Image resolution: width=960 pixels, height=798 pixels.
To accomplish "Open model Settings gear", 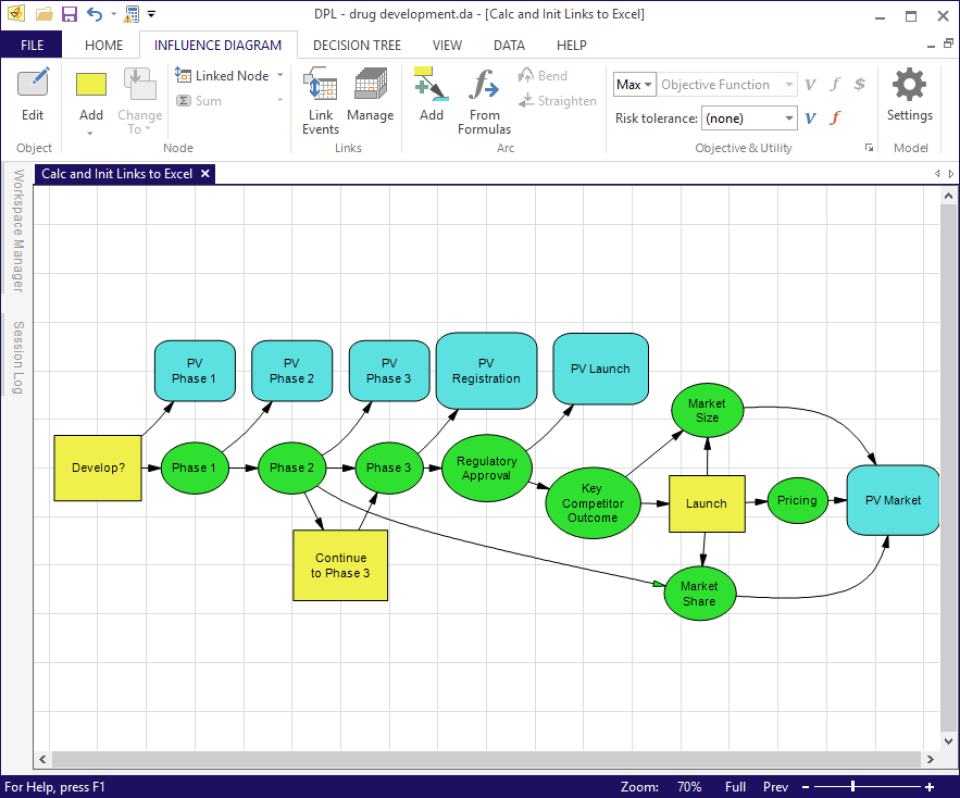I will (x=909, y=86).
